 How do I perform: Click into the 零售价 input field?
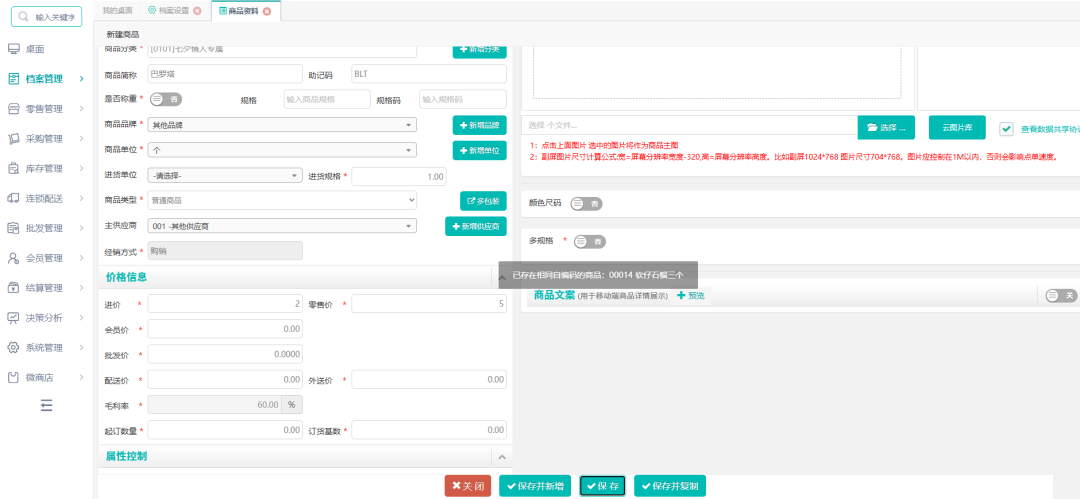tap(428, 304)
